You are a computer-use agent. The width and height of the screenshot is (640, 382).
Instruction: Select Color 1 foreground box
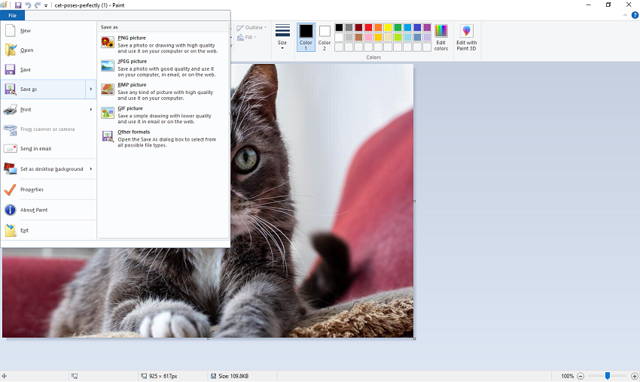pyautogui.click(x=306, y=37)
